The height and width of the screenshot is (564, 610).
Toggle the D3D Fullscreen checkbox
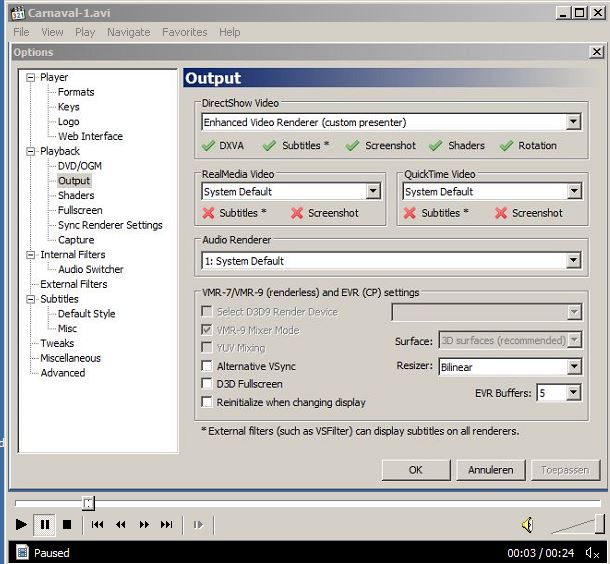[x=208, y=384]
